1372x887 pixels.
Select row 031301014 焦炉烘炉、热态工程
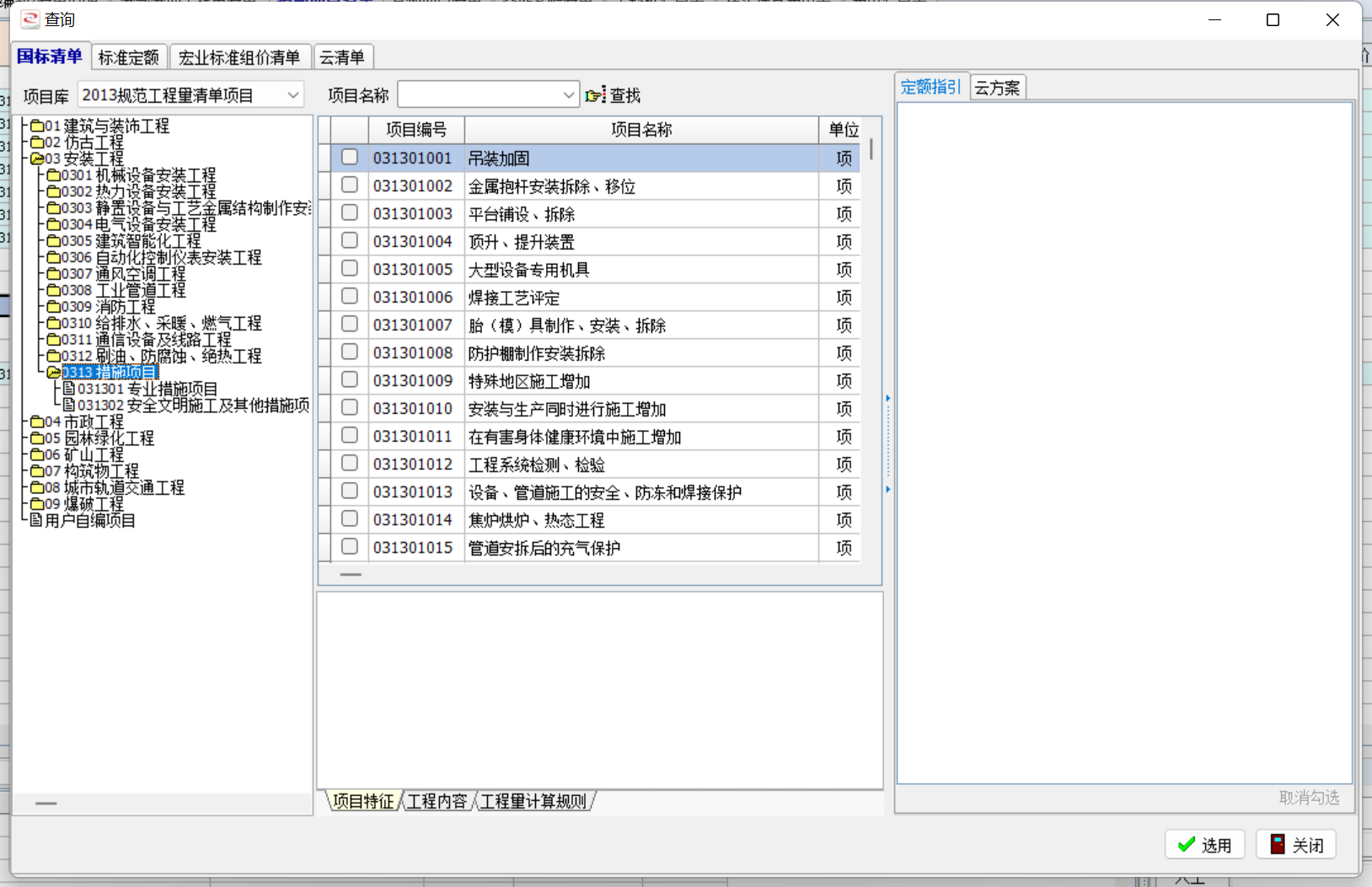595,520
